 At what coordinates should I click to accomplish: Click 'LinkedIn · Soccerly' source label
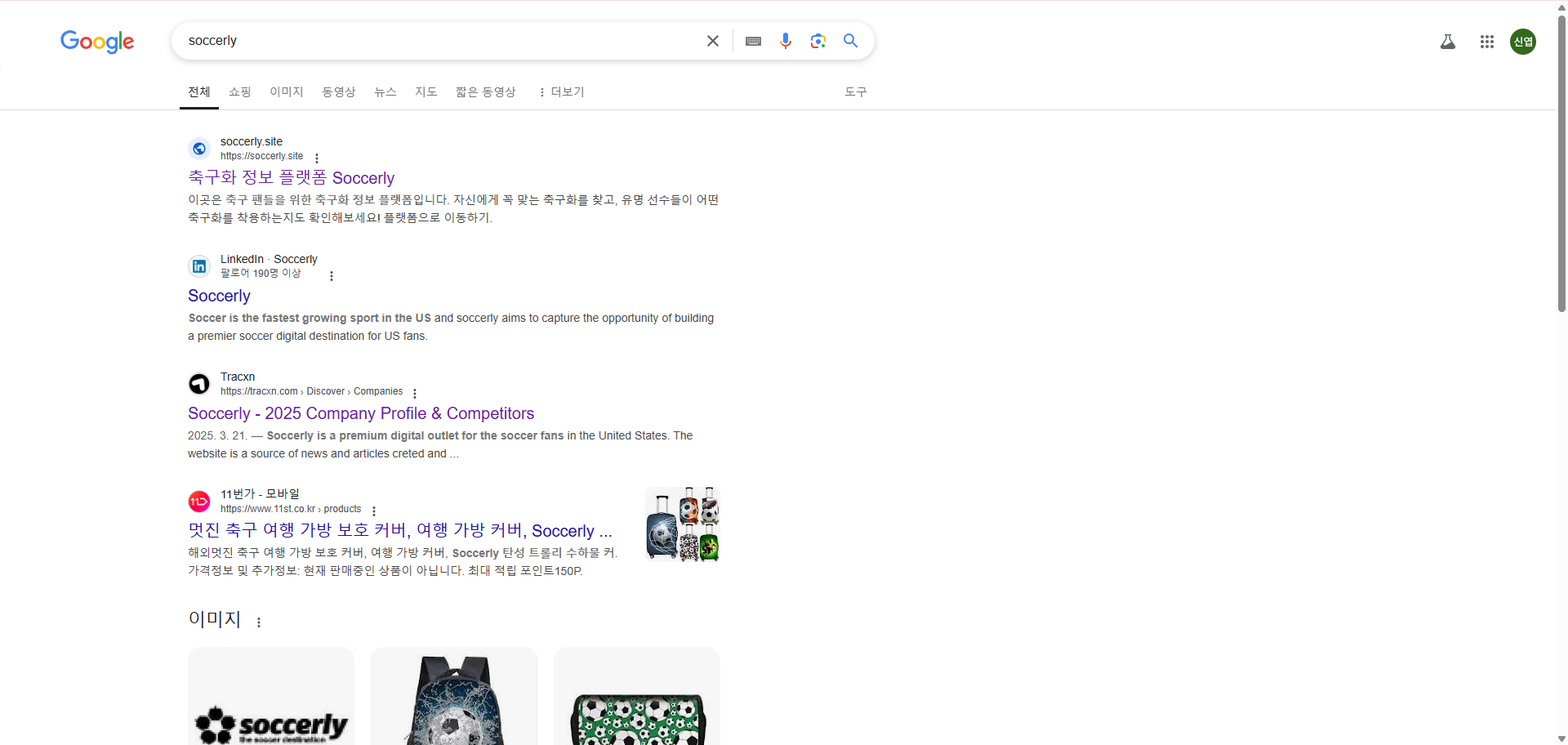pyautogui.click(x=269, y=259)
